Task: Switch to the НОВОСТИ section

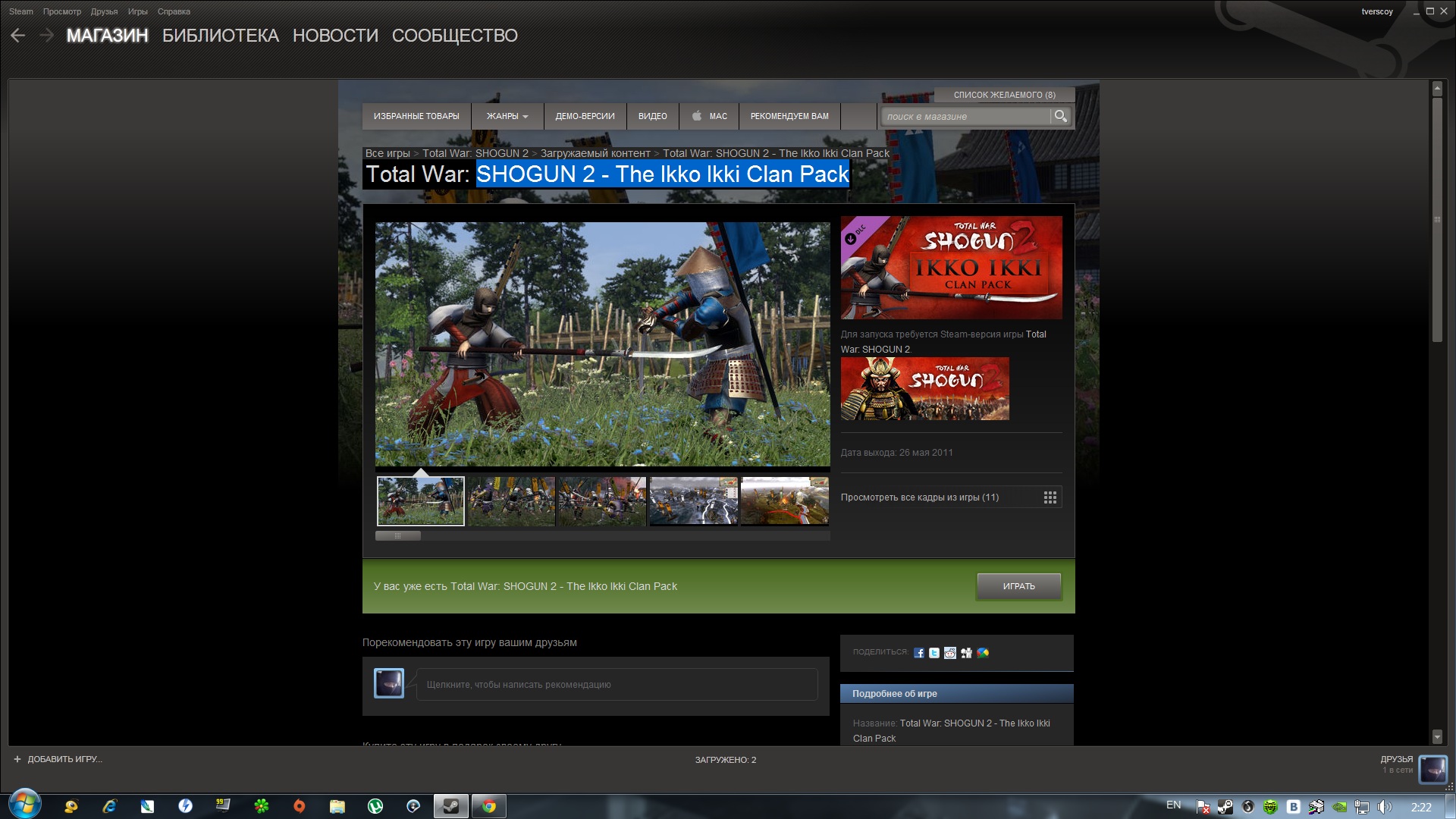Action: coord(335,36)
